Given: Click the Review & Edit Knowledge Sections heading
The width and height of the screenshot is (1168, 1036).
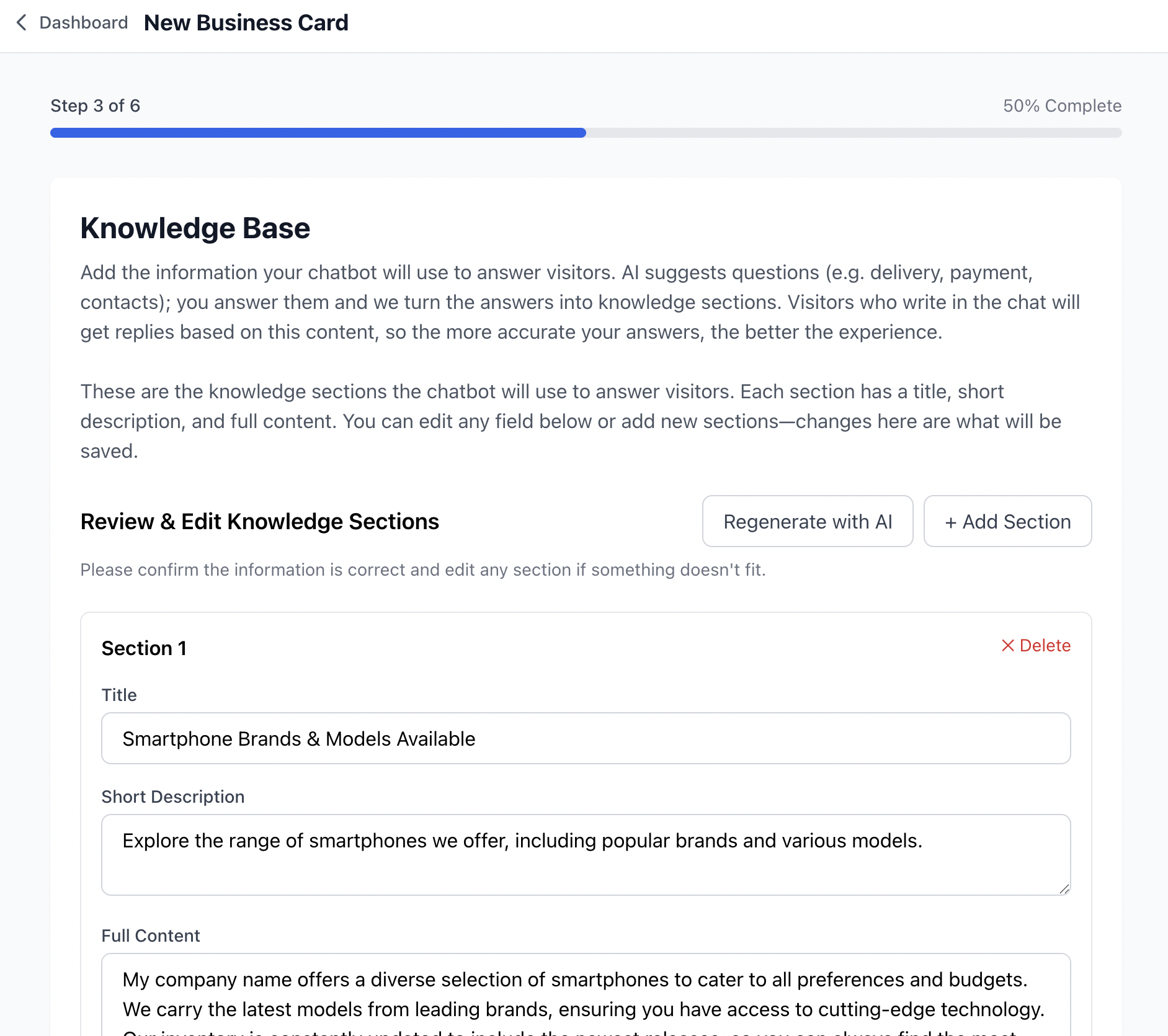Looking at the screenshot, I should pyautogui.click(x=260, y=522).
